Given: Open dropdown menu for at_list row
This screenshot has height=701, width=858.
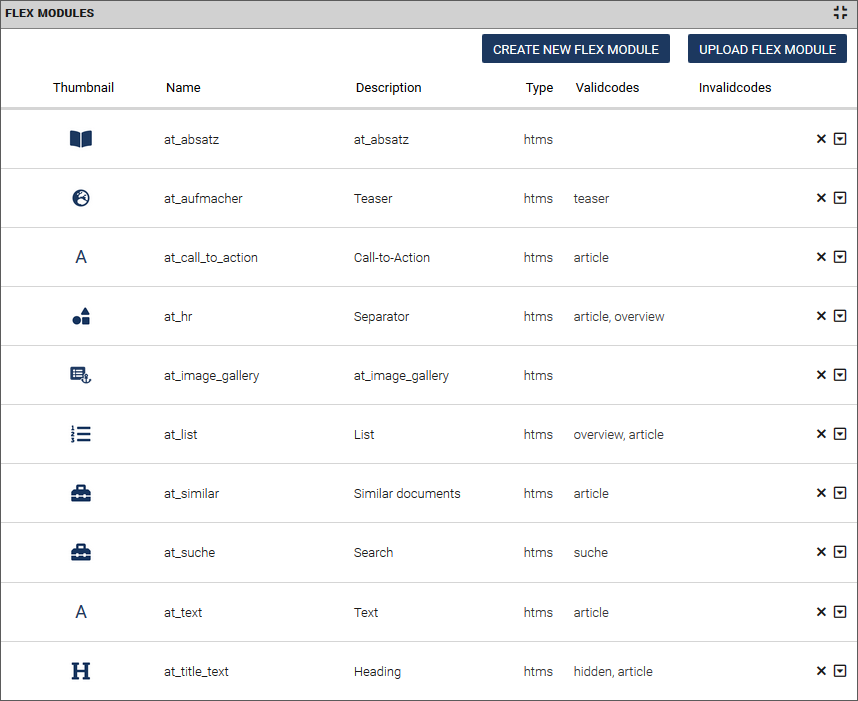Looking at the screenshot, I should [x=840, y=434].
